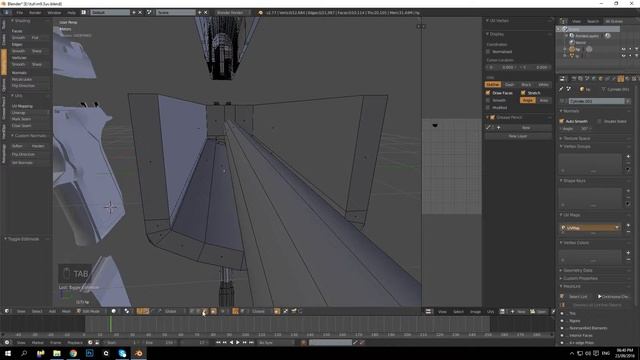Open the Default screen layout field
Viewport: 640px width, 360px height.
pos(110,13)
